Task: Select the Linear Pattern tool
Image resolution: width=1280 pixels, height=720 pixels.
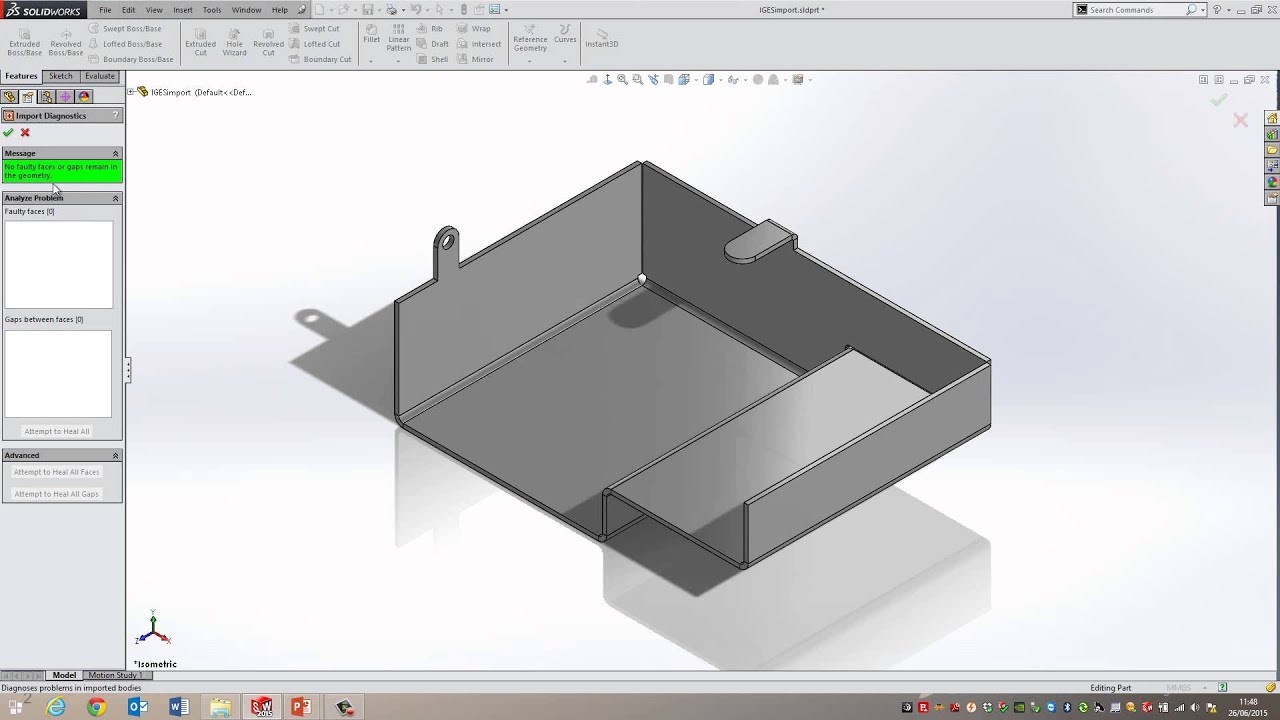Action: [x=399, y=38]
